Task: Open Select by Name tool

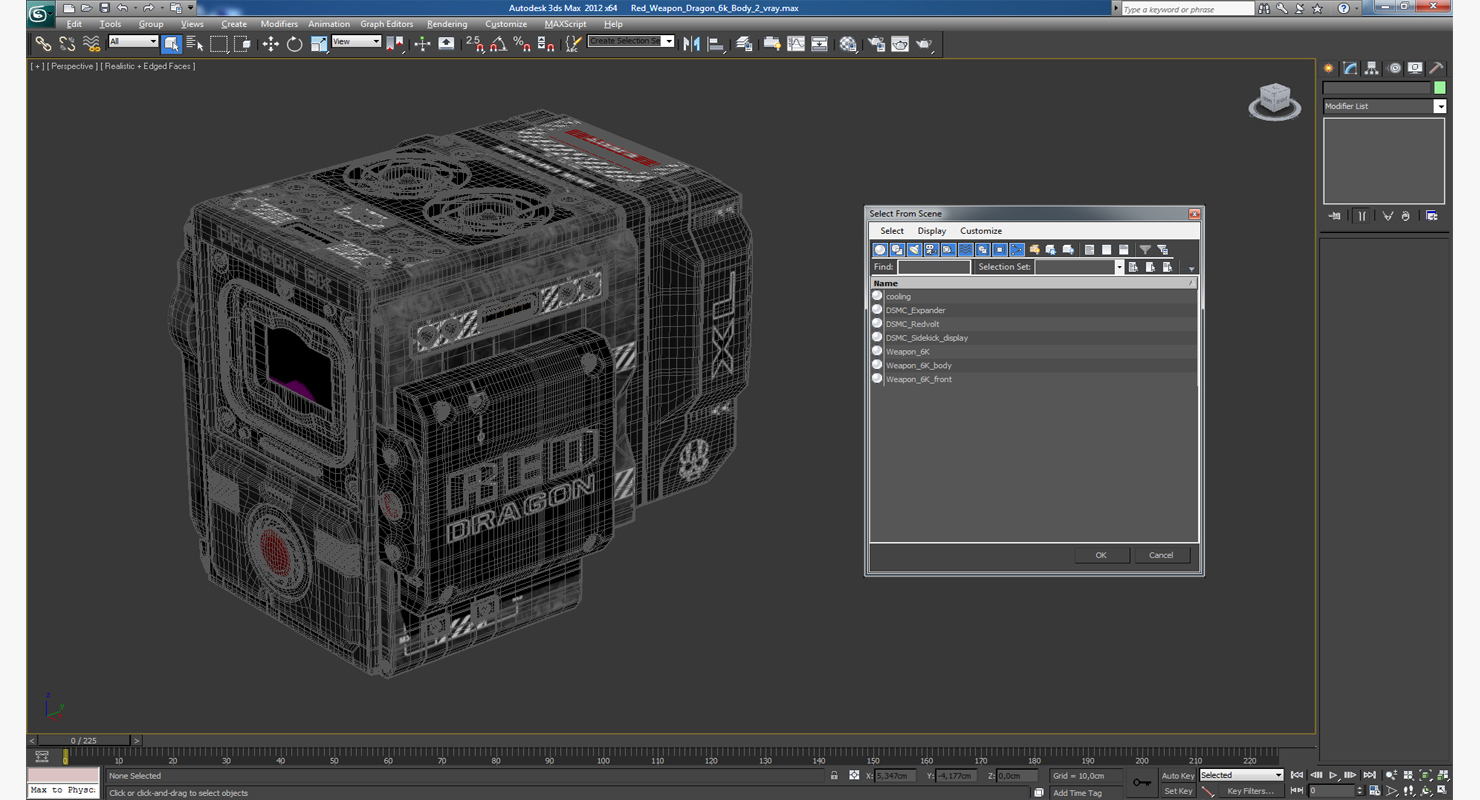Action: (x=194, y=44)
